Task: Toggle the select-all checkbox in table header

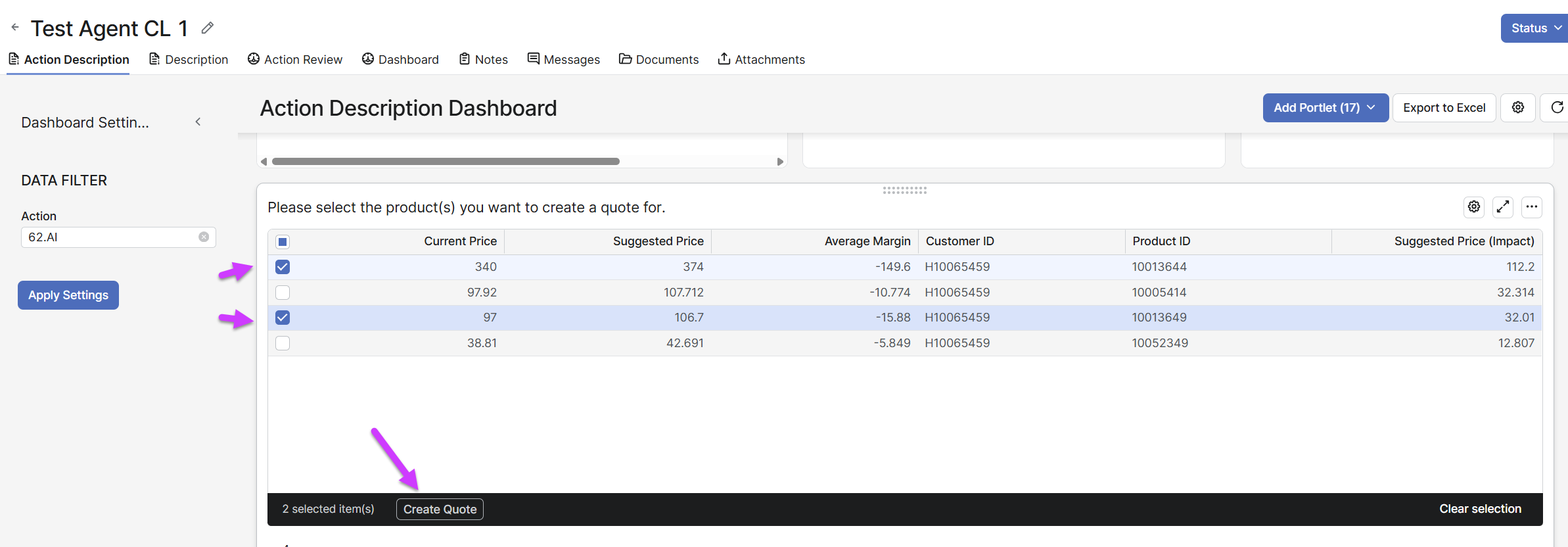Action: (x=283, y=242)
